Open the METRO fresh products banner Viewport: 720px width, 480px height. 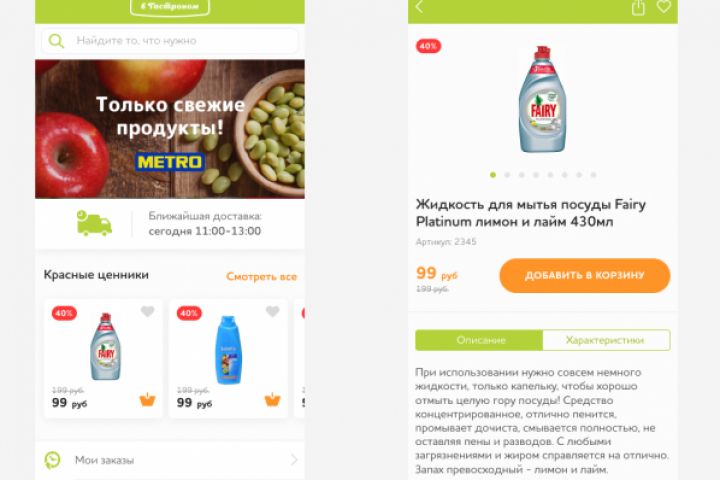(170, 129)
